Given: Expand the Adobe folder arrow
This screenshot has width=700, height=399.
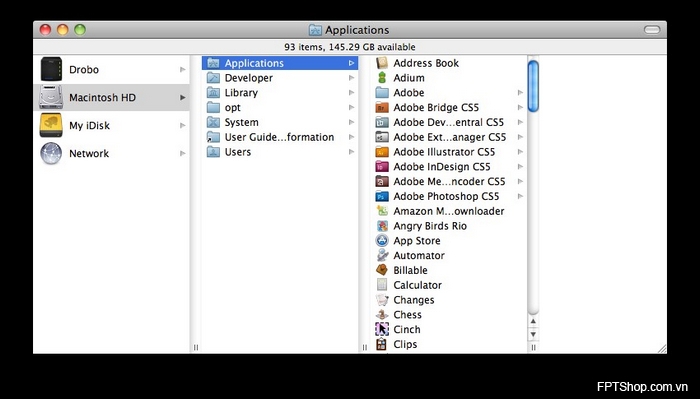Looking at the screenshot, I should pos(520,92).
